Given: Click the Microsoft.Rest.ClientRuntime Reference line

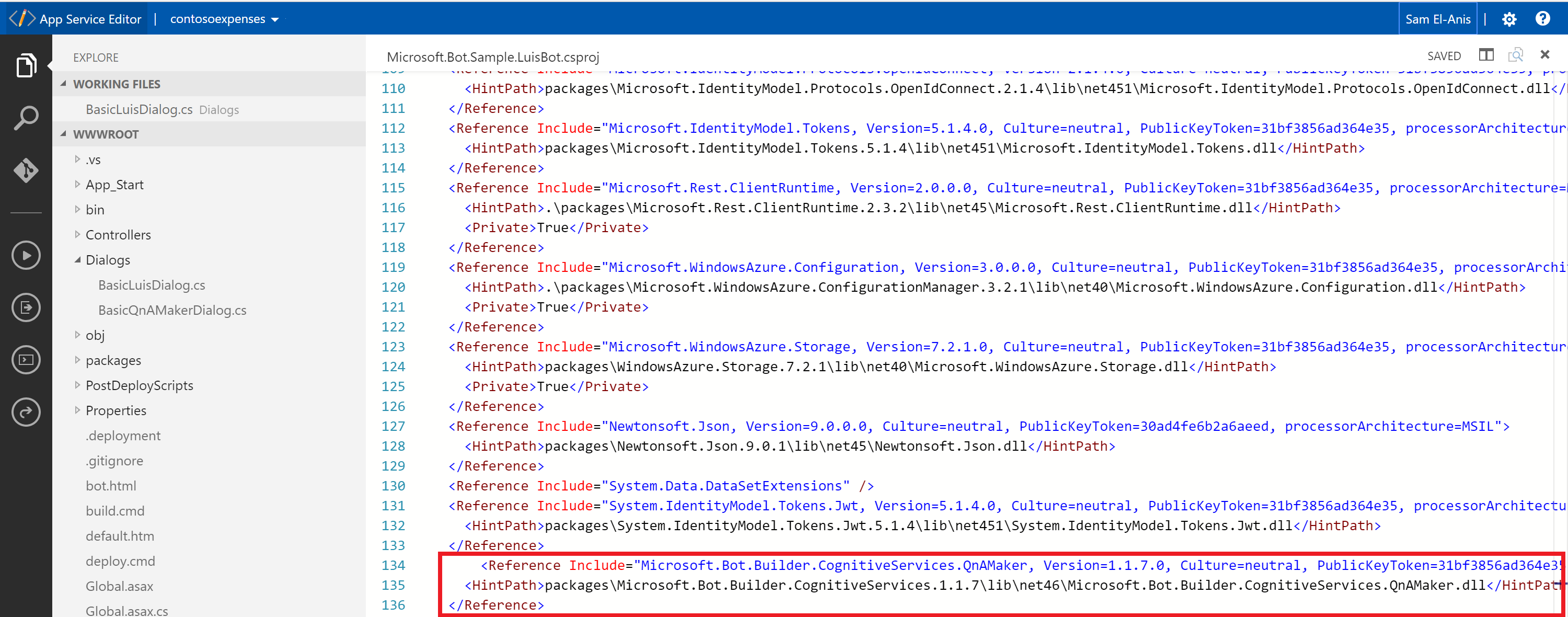Looking at the screenshot, I should [1007, 188].
